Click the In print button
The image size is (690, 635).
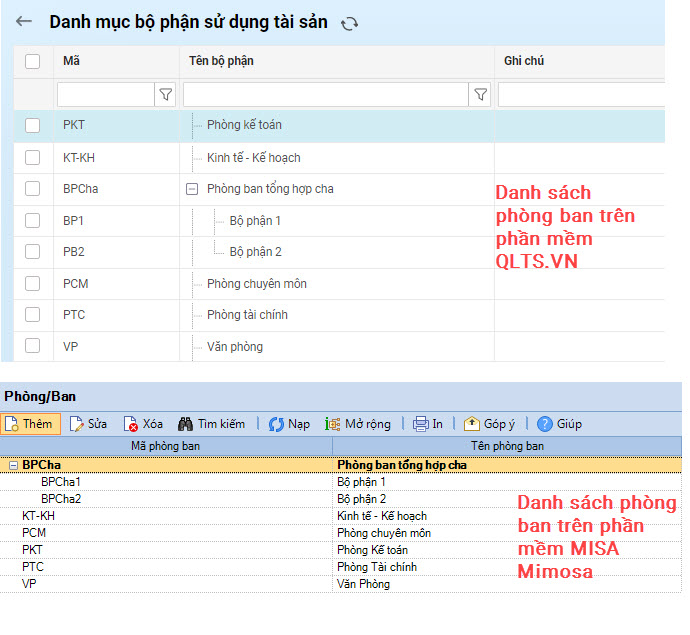tap(428, 424)
